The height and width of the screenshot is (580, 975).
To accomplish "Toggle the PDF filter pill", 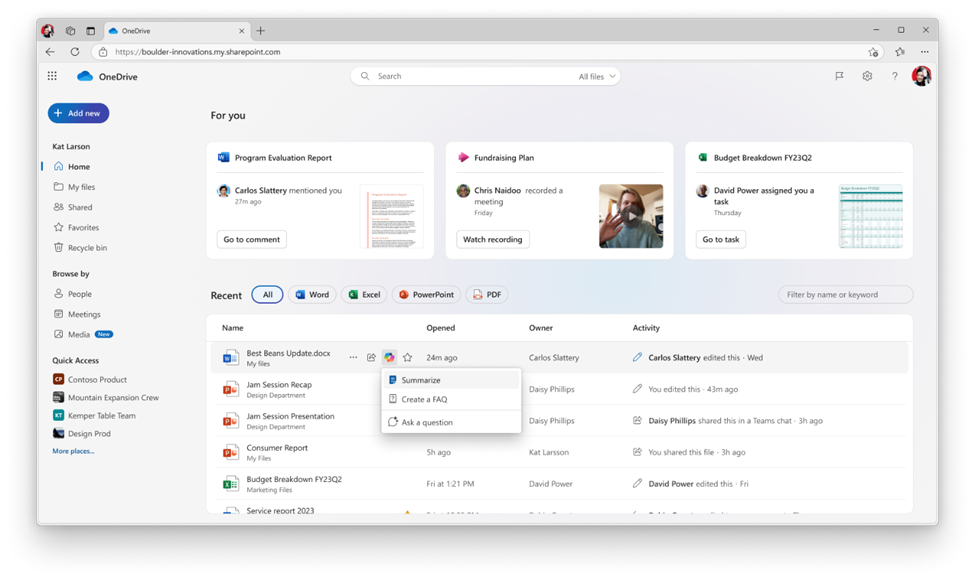I will pyautogui.click(x=486, y=294).
